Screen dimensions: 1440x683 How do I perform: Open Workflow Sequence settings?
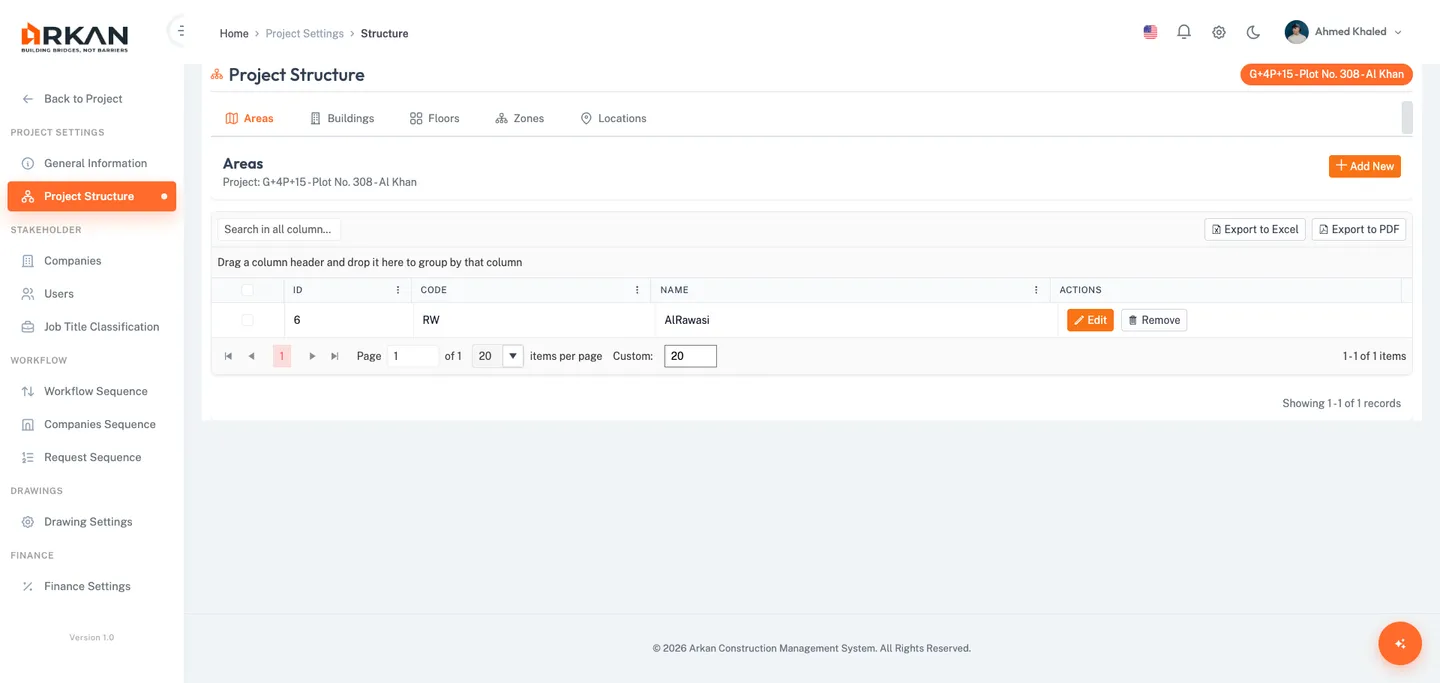click(95, 390)
